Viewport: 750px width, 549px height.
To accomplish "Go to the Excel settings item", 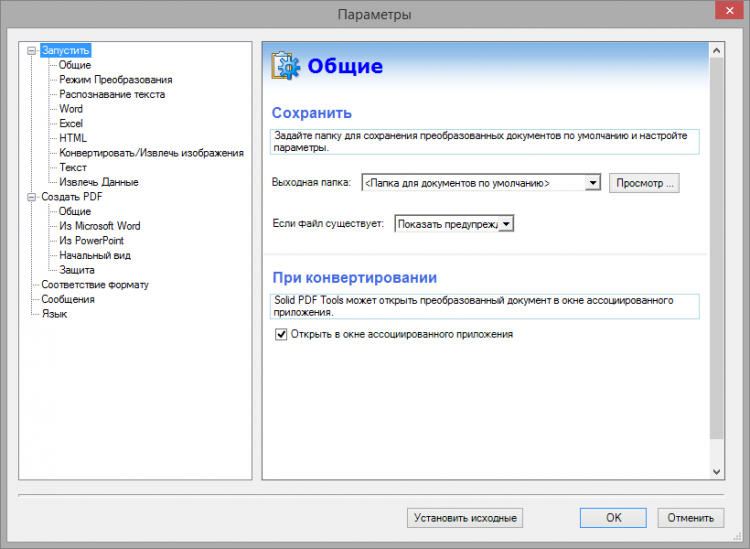I will [71, 123].
